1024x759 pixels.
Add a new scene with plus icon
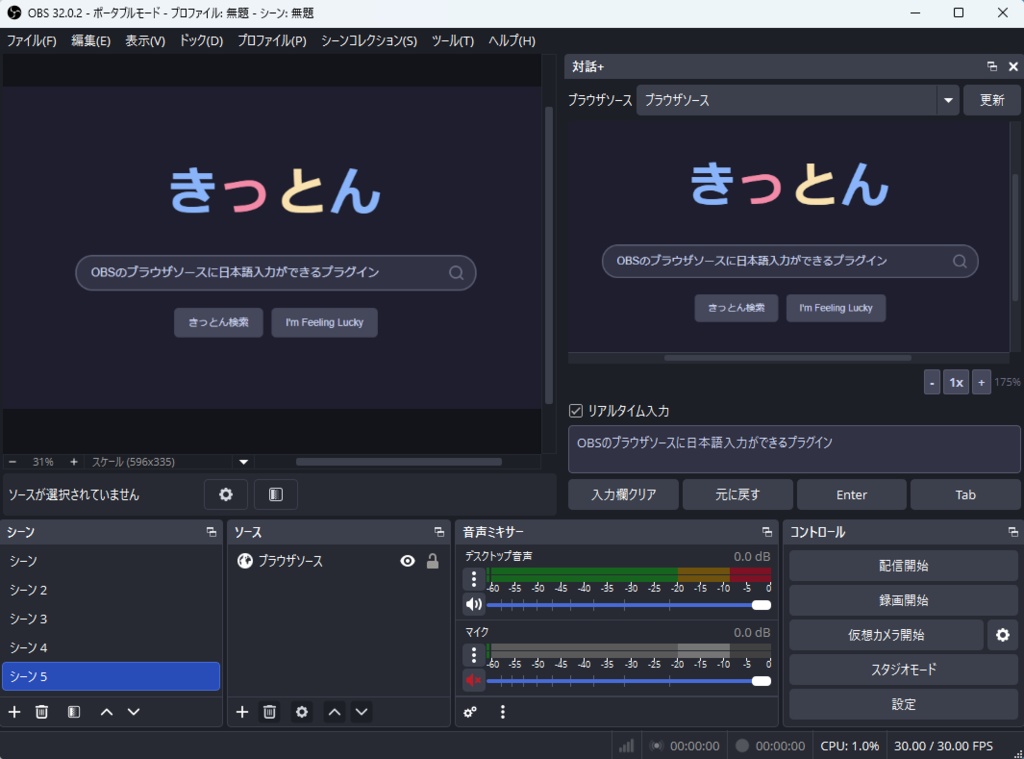14,711
